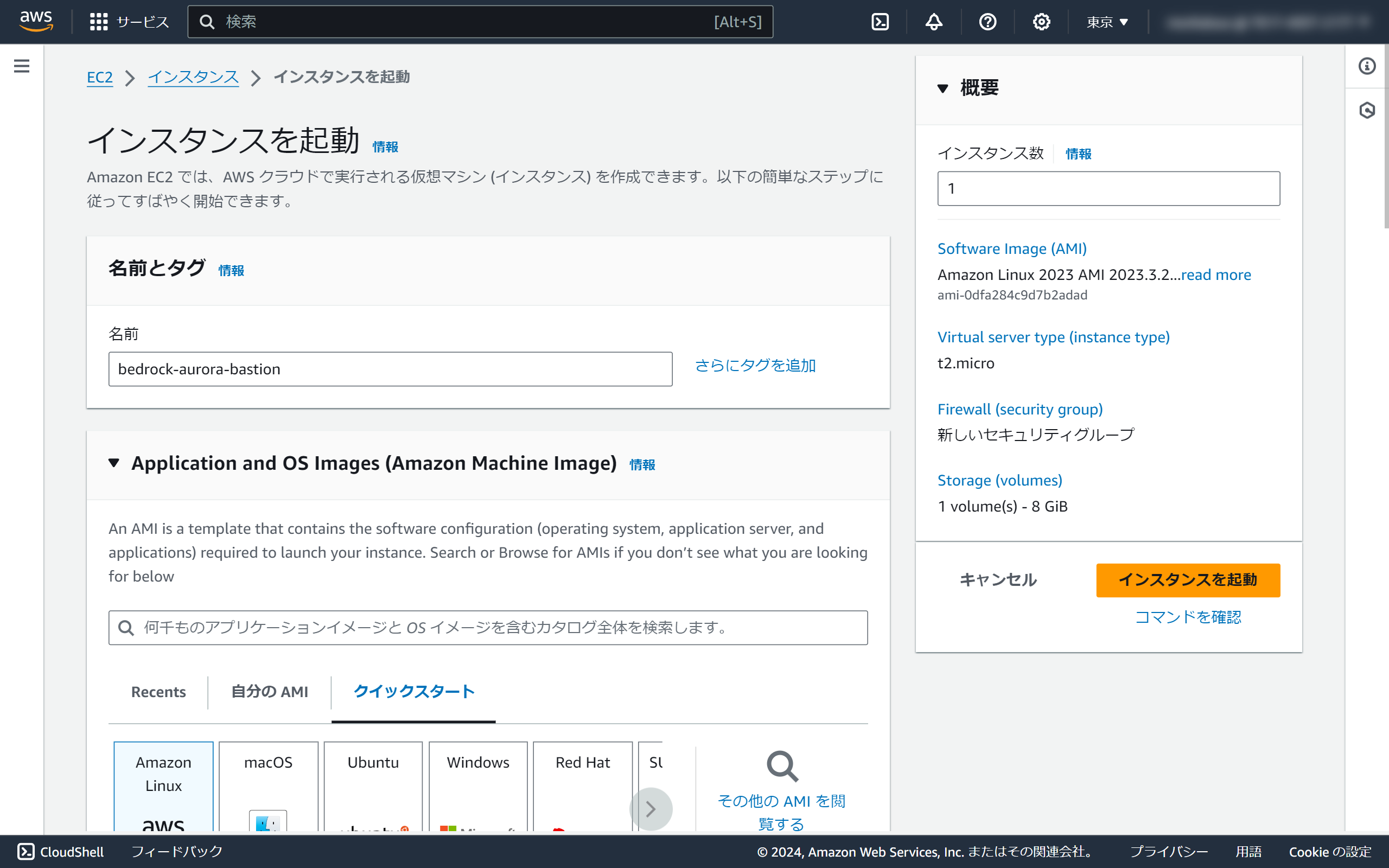Collapse the 概要 summary panel
The width and height of the screenshot is (1389, 868).
pos(942,88)
